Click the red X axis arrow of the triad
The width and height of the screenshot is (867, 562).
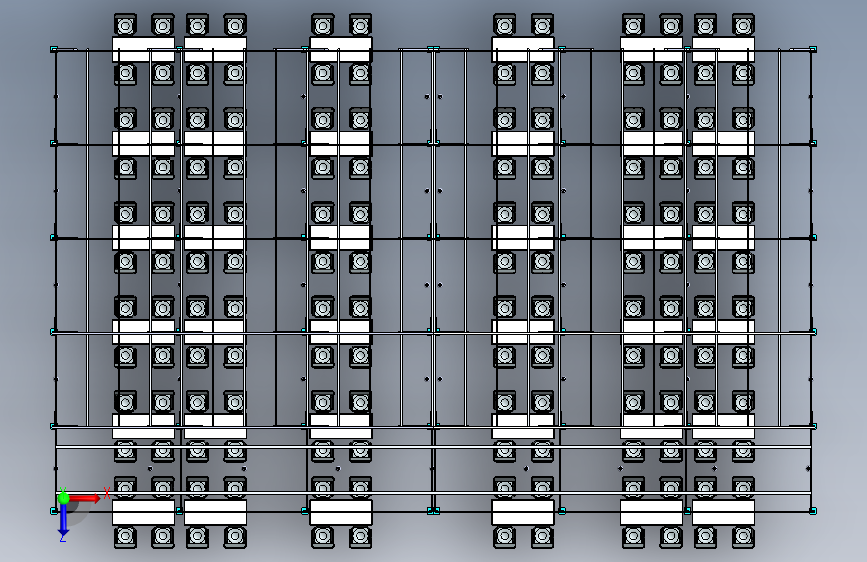(x=85, y=498)
